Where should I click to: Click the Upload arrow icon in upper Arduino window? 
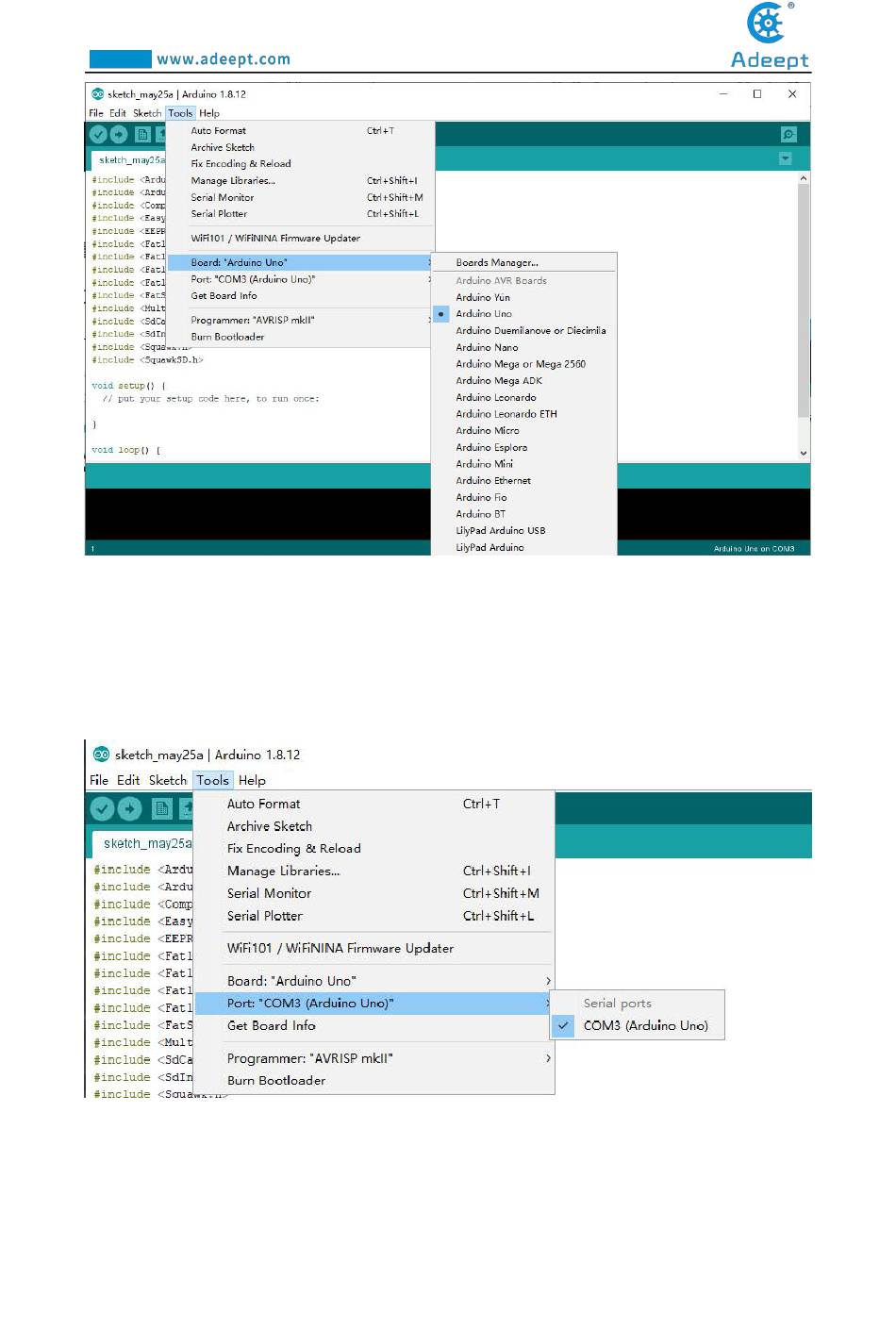coord(119,135)
